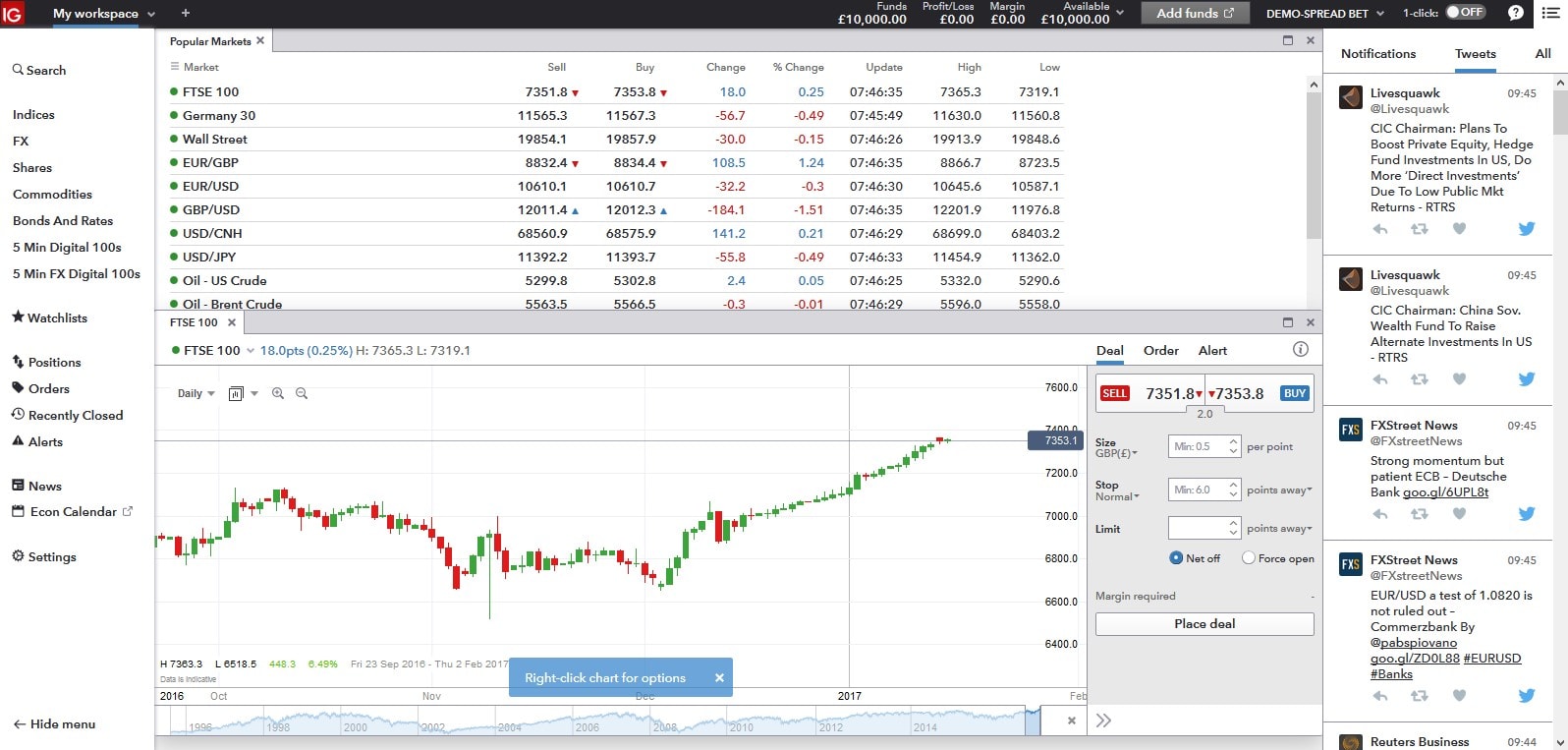Click the red SELL button
1568x750 pixels.
[x=1114, y=393]
